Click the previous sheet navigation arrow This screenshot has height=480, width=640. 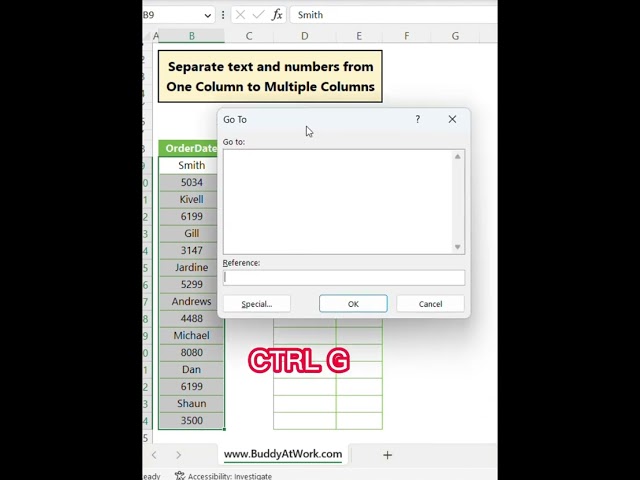tap(154, 455)
